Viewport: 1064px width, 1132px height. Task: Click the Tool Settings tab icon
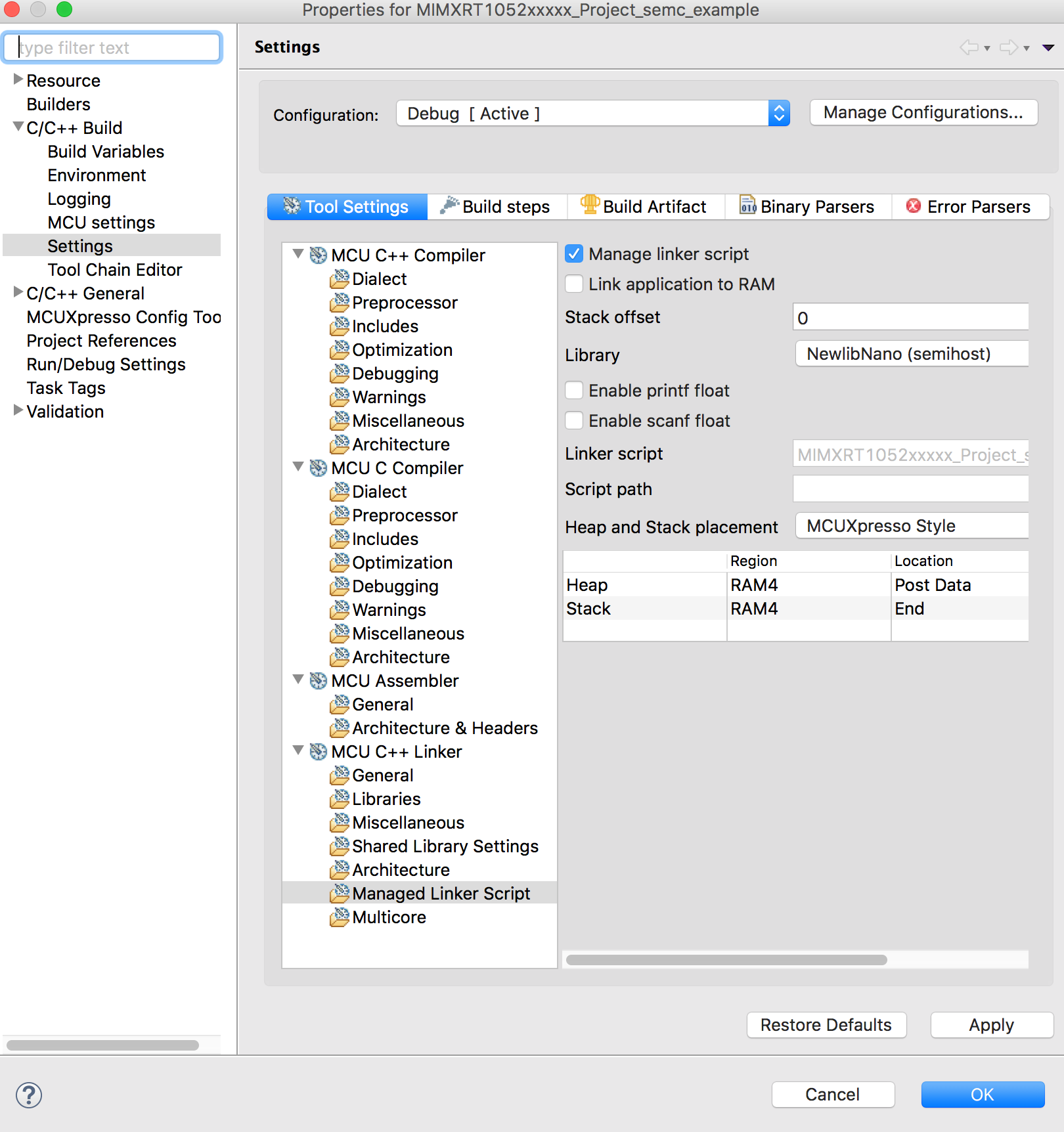(x=292, y=206)
